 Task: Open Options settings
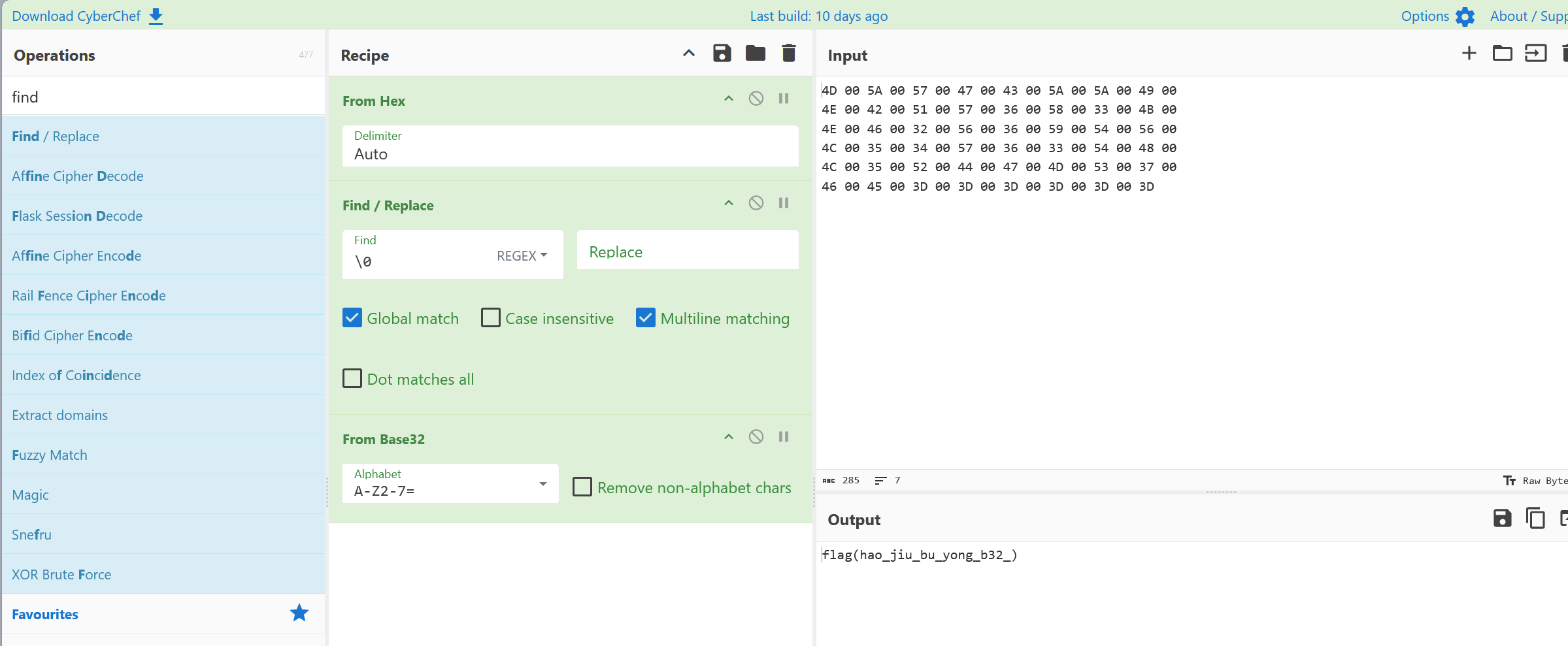point(1438,16)
